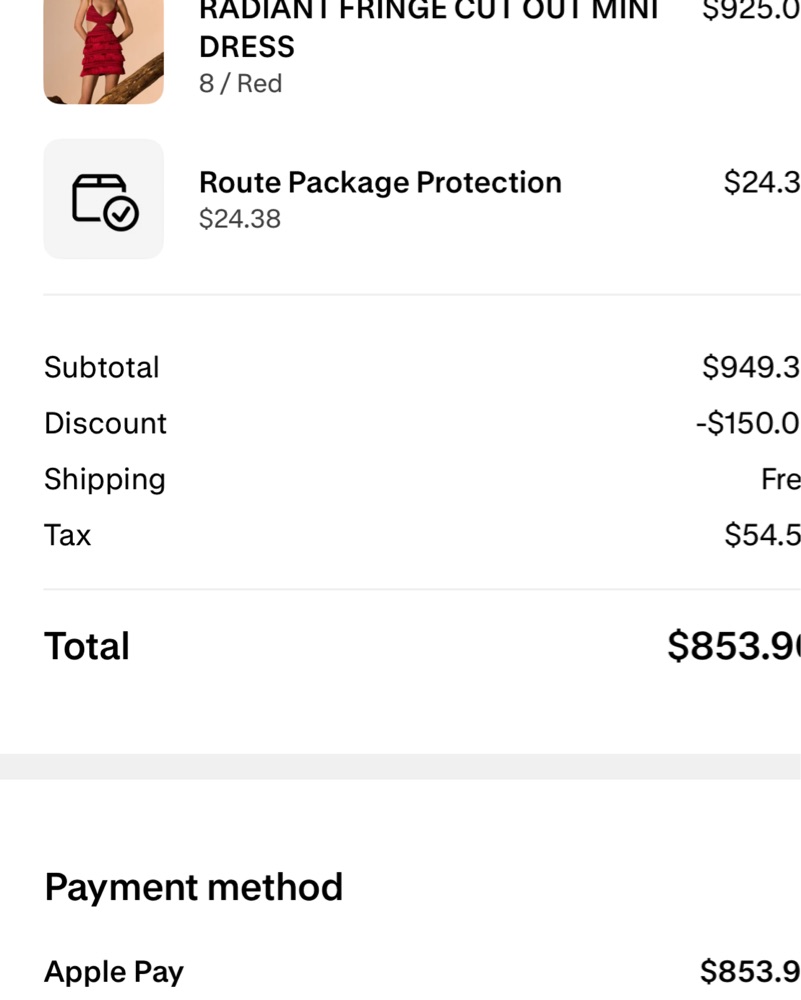
Task: Tap the Apple Pay charged amount
Action: (750, 972)
